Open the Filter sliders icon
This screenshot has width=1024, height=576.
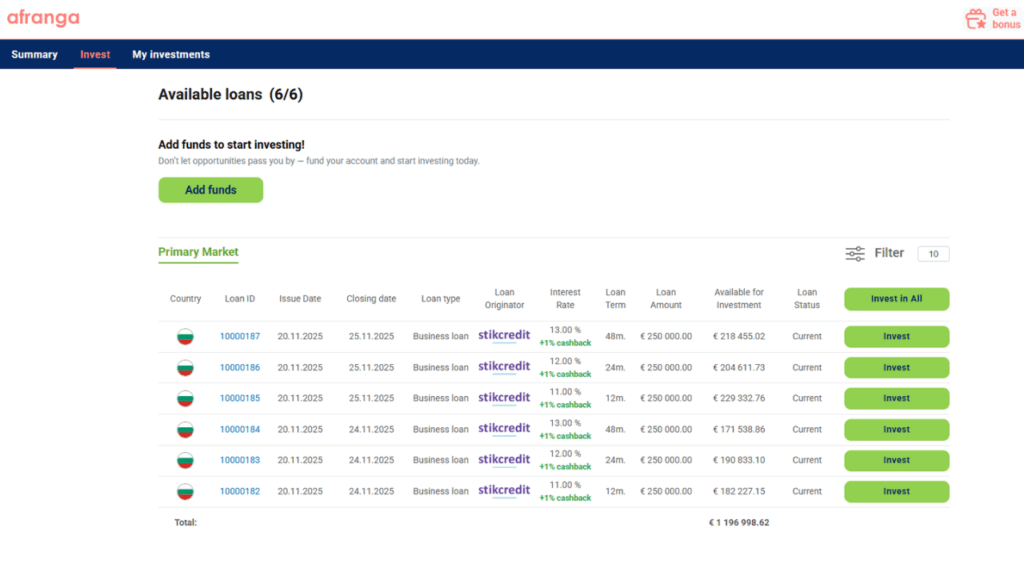(855, 254)
